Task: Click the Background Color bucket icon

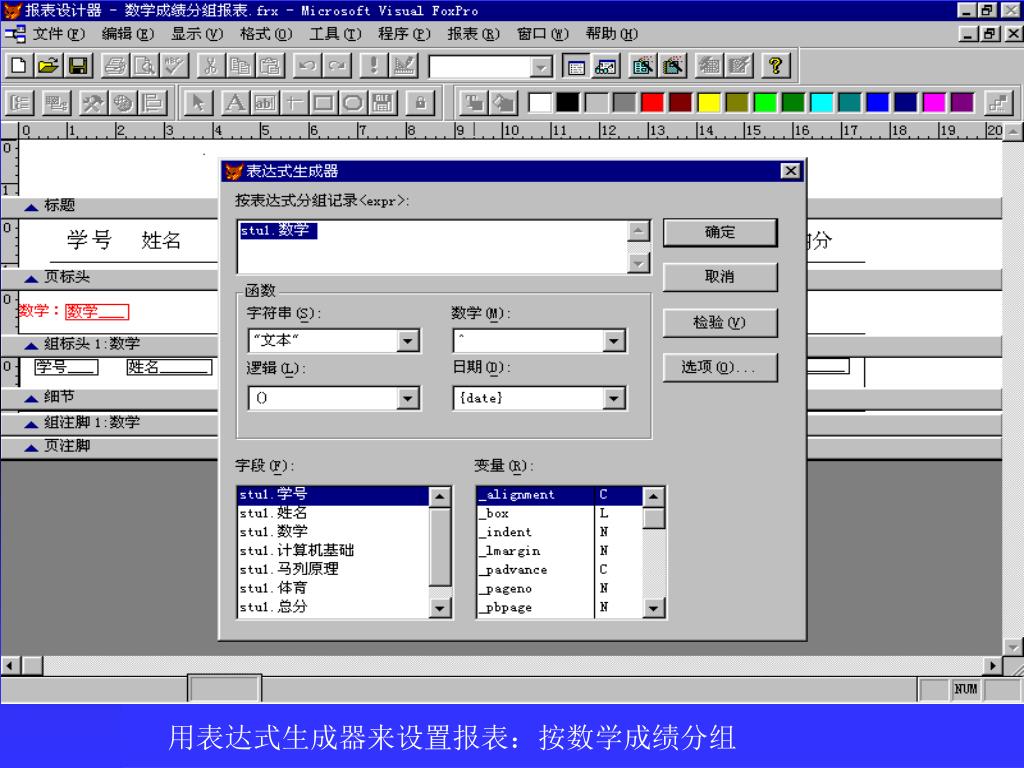Action: click(504, 103)
